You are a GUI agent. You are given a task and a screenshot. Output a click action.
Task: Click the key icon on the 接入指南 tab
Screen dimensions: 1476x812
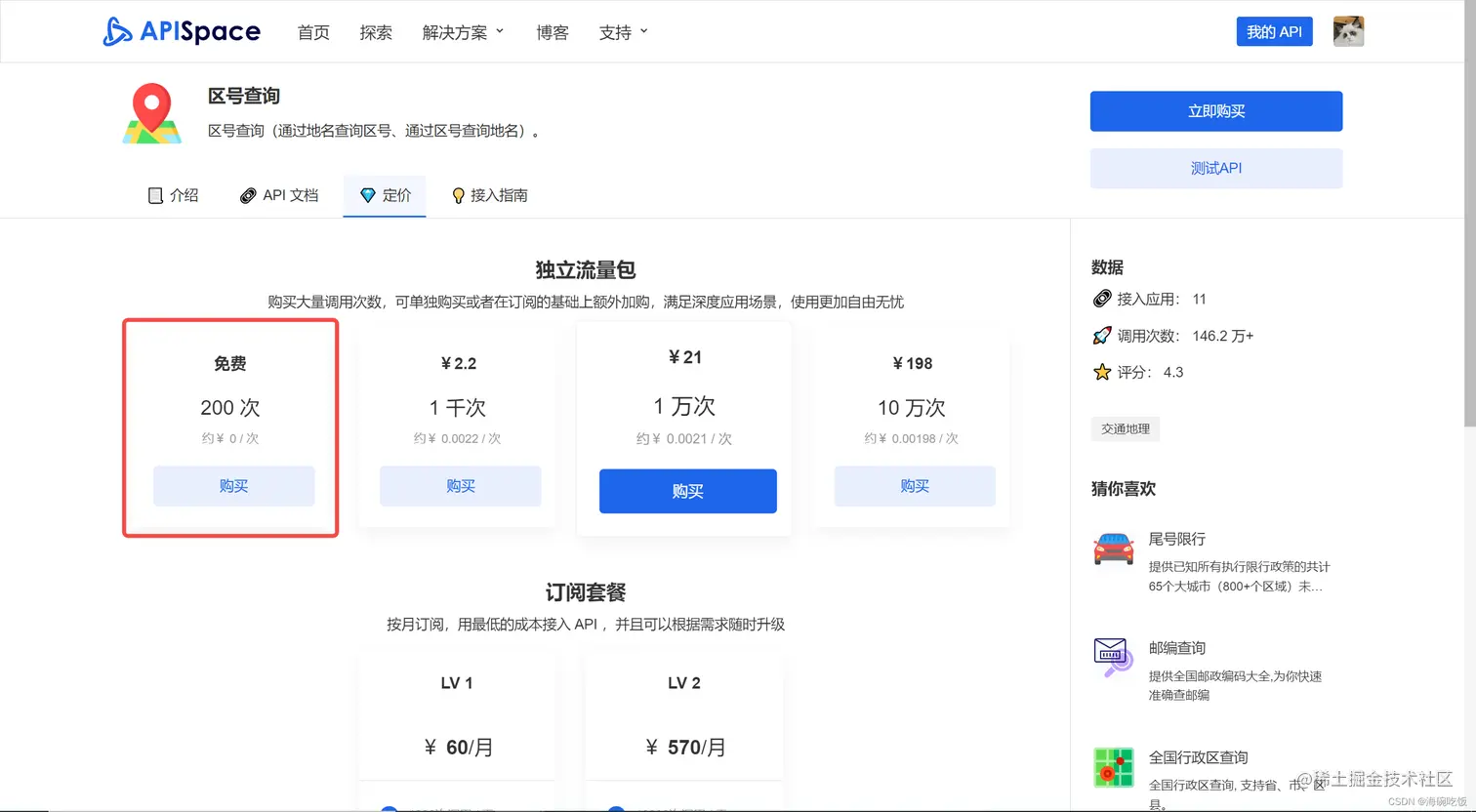[x=458, y=195]
